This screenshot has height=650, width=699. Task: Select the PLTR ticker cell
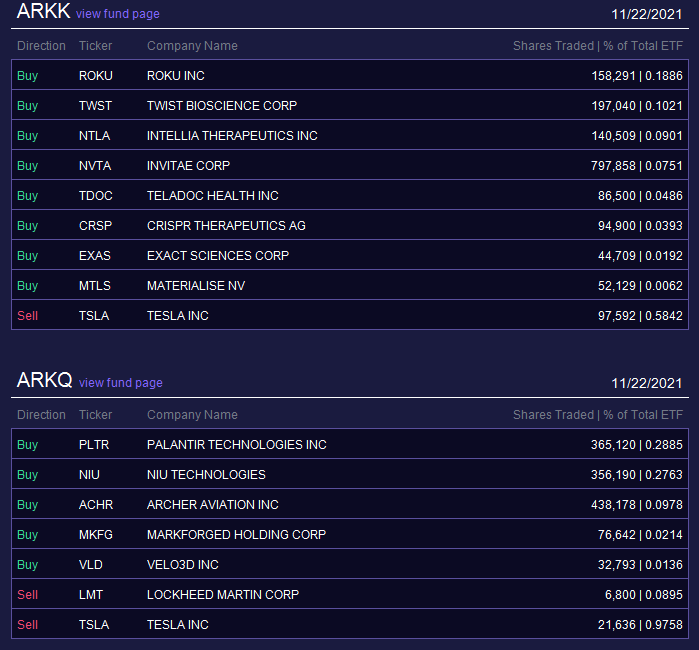[94, 444]
